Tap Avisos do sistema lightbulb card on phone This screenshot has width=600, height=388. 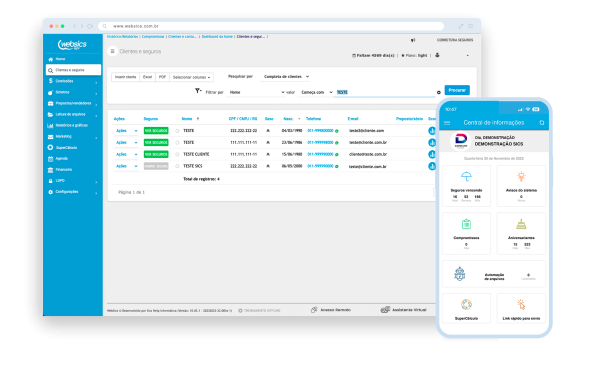click(x=521, y=186)
